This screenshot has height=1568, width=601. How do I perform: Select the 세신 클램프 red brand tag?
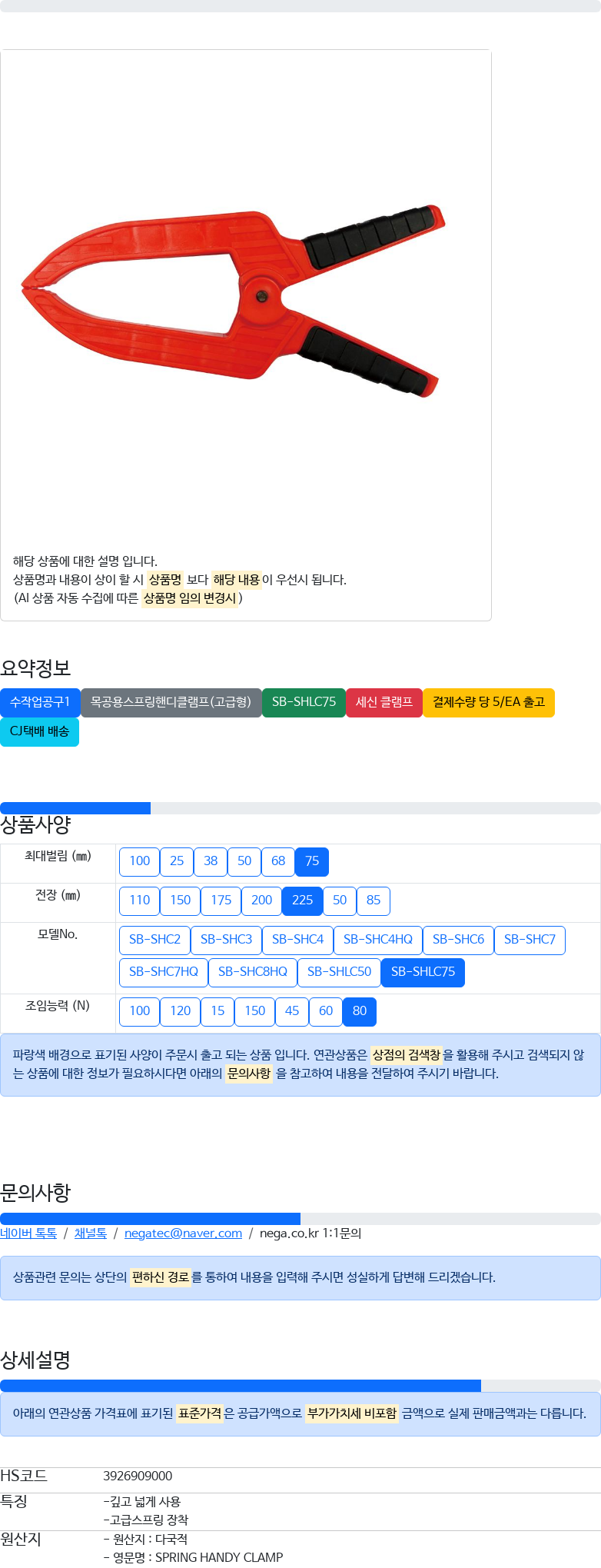[x=384, y=703]
